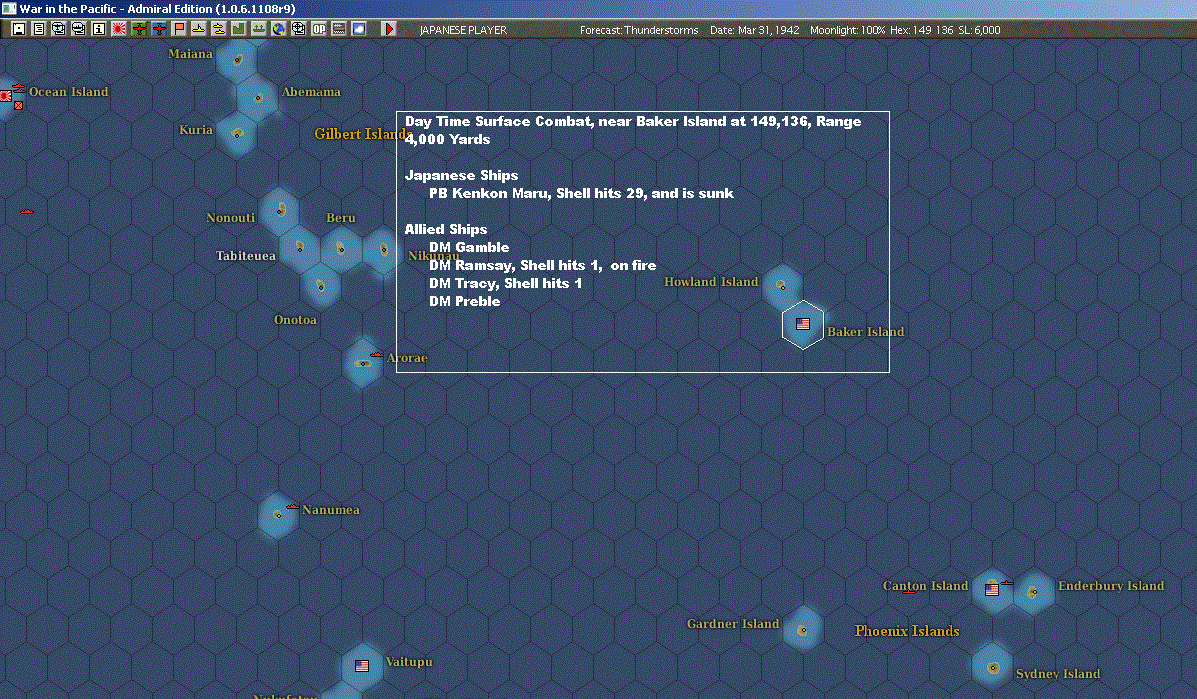
Task: Click the 'Hex: 149 136' coordinates text
Action: pyautogui.click(x=921, y=30)
